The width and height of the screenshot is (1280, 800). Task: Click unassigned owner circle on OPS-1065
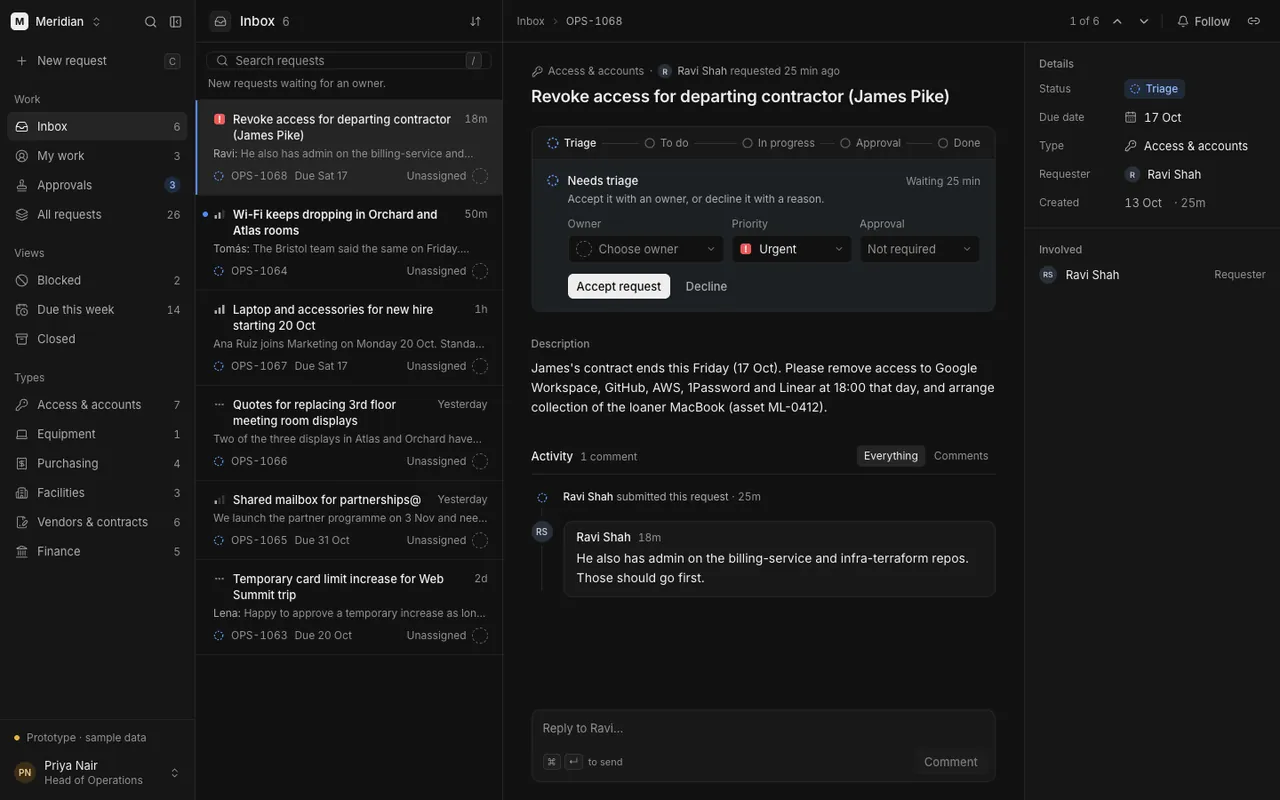480,540
